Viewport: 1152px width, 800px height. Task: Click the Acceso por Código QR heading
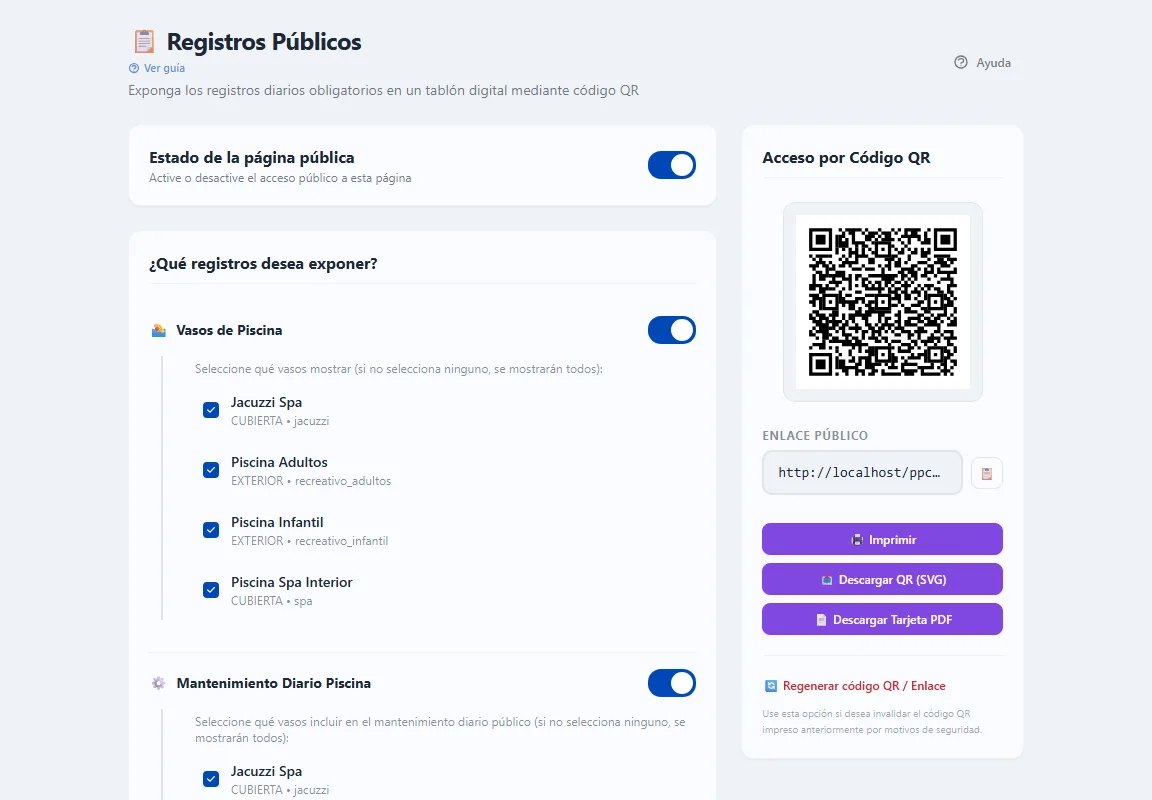tap(846, 158)
